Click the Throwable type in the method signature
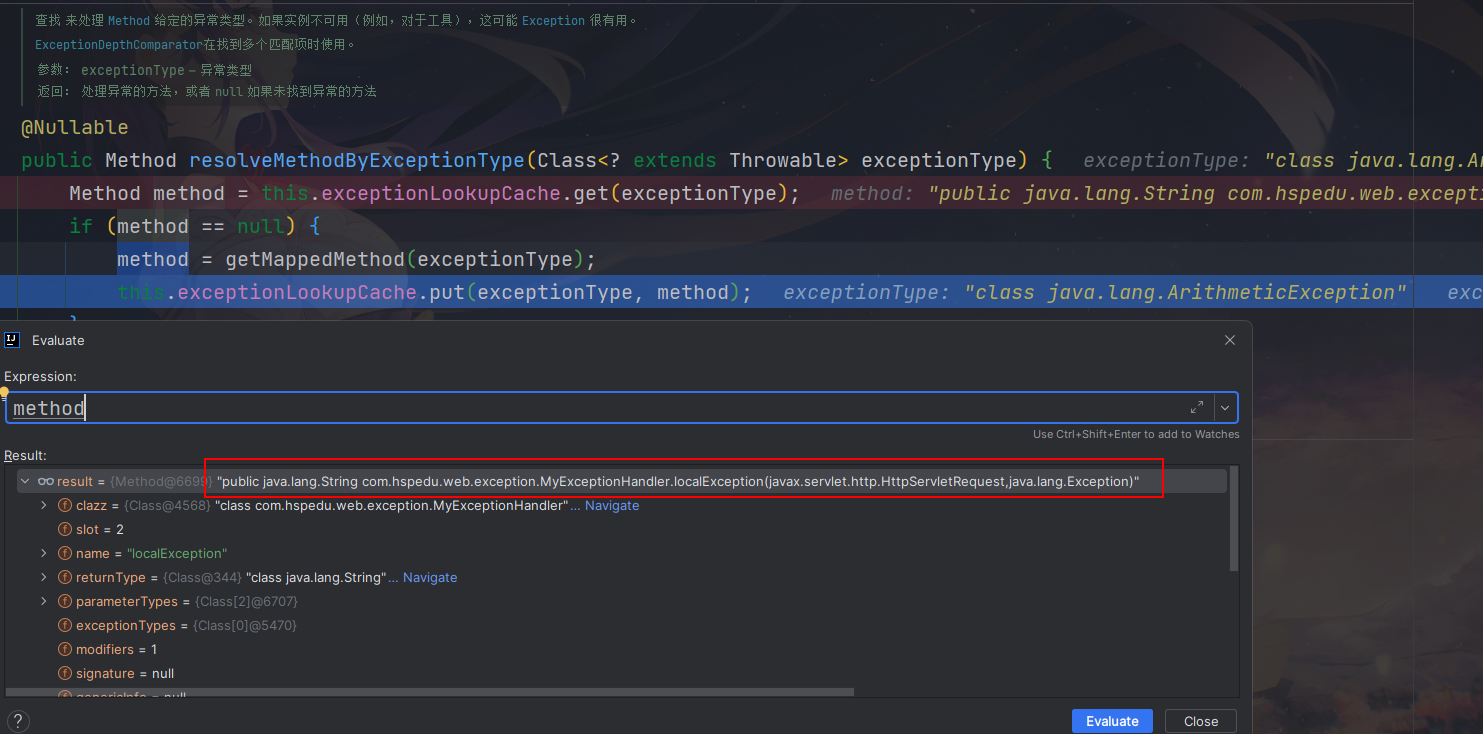The height and width of the screenshot is (734, 1483). (x=783, y=160)
